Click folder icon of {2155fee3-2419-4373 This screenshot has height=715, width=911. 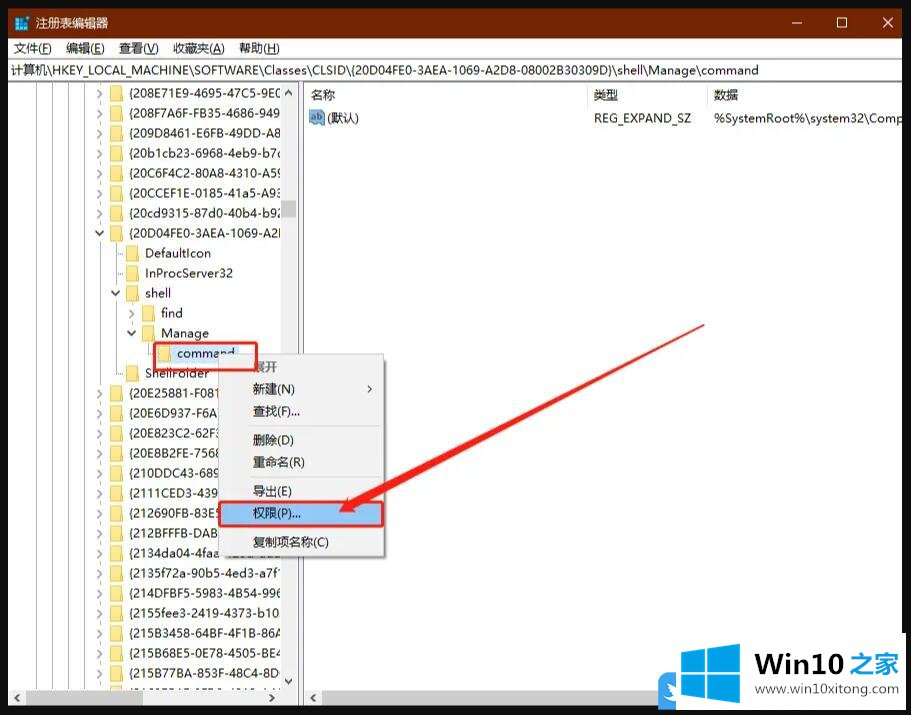pos(116,613)
